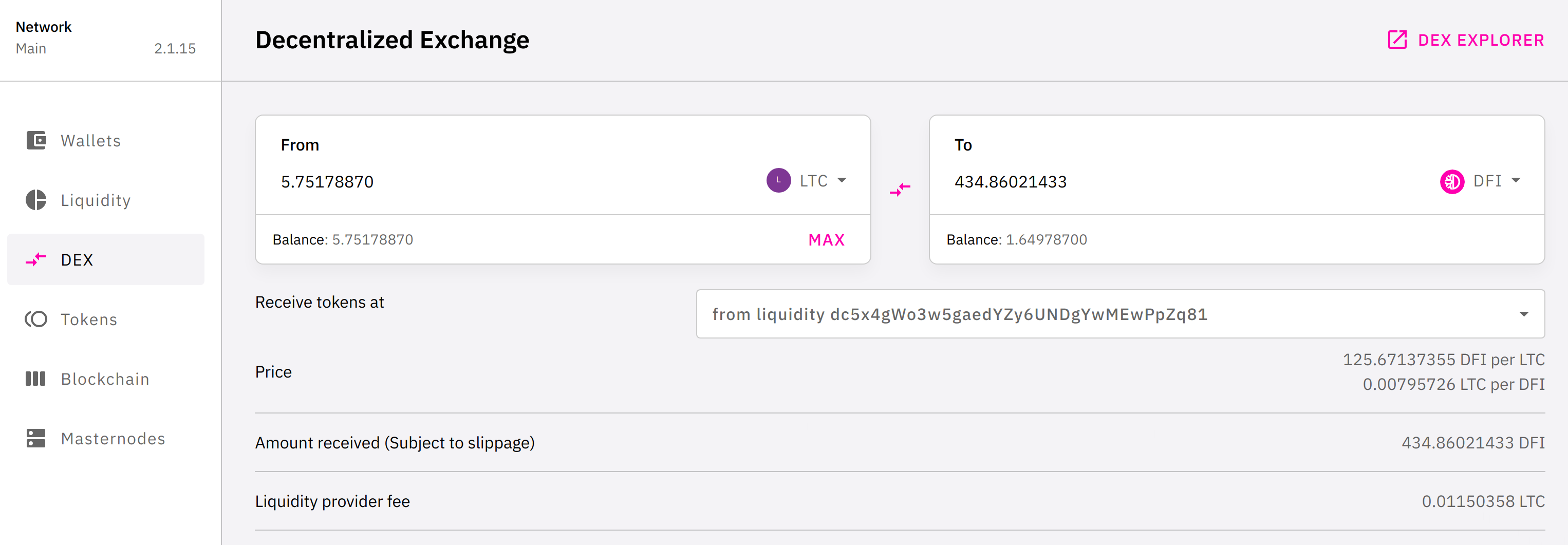
Task: Click the purple LTC token icon
Action: pyautogui.click(x=778, y=181)
